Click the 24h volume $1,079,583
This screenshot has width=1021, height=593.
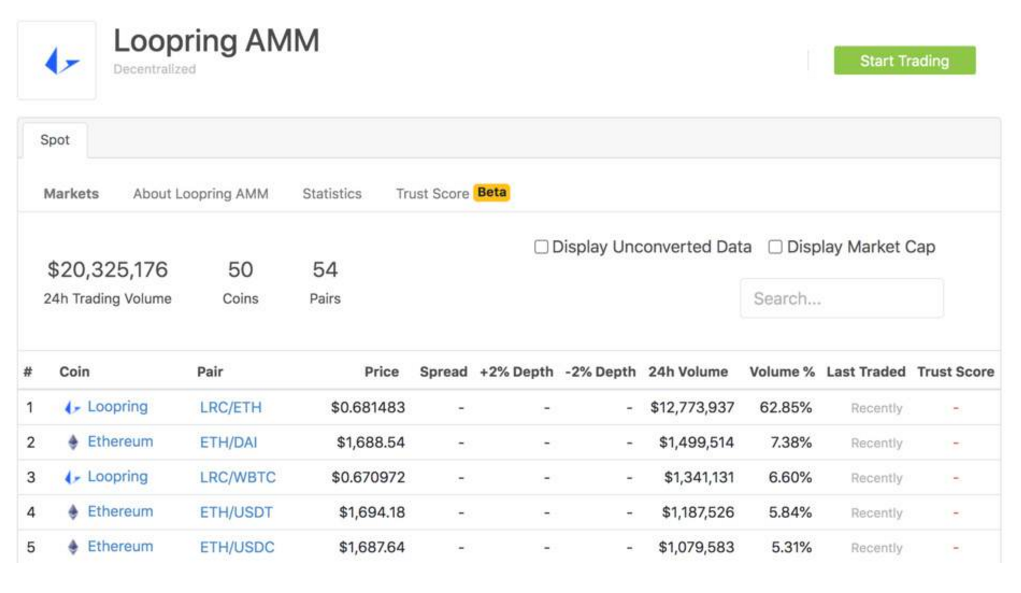(696, 547)
